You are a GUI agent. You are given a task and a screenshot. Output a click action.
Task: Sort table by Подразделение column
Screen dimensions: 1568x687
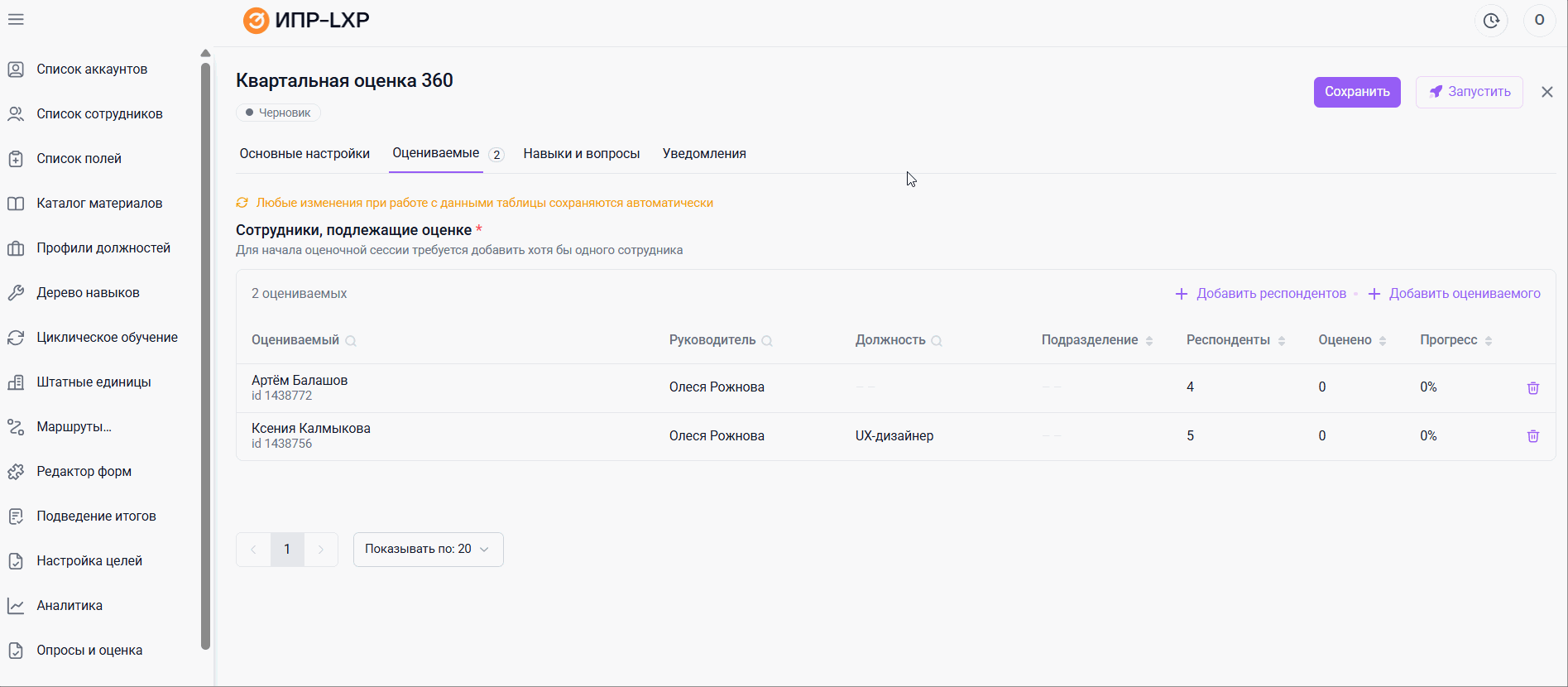pyautogui.click(x=1149, y=341)
